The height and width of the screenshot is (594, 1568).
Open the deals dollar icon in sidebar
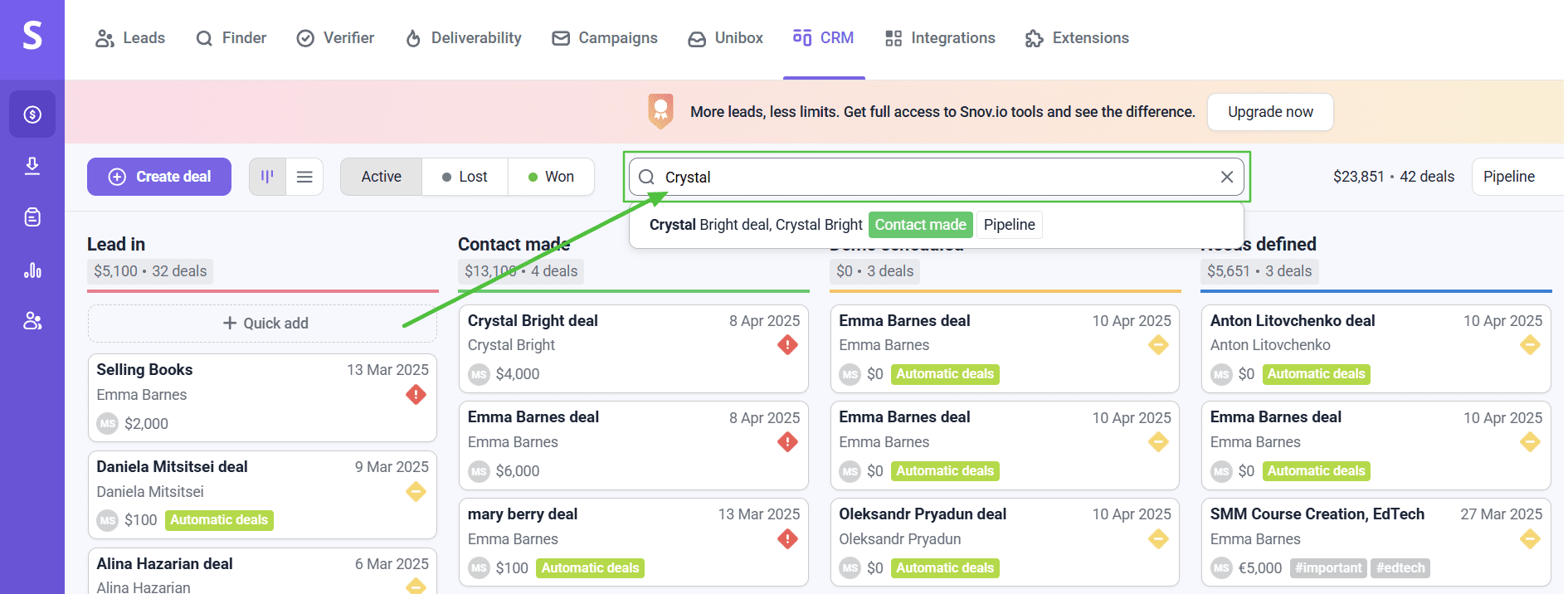click(x=32, y=114)
